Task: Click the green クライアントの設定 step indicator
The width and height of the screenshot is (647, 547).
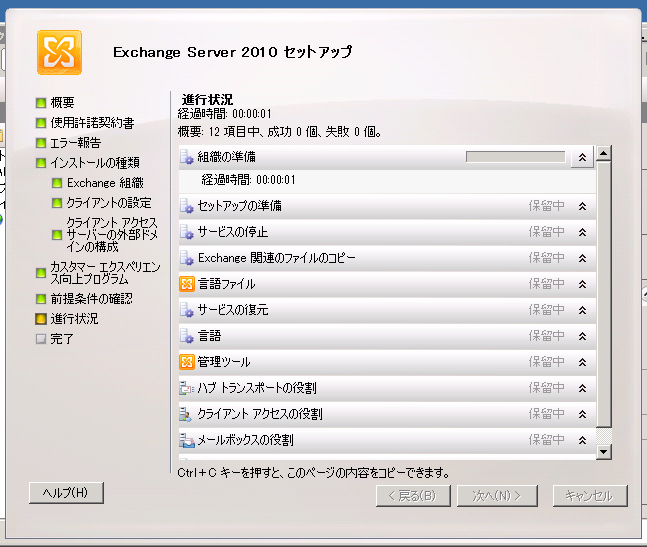Action: [x=57, y=203]
